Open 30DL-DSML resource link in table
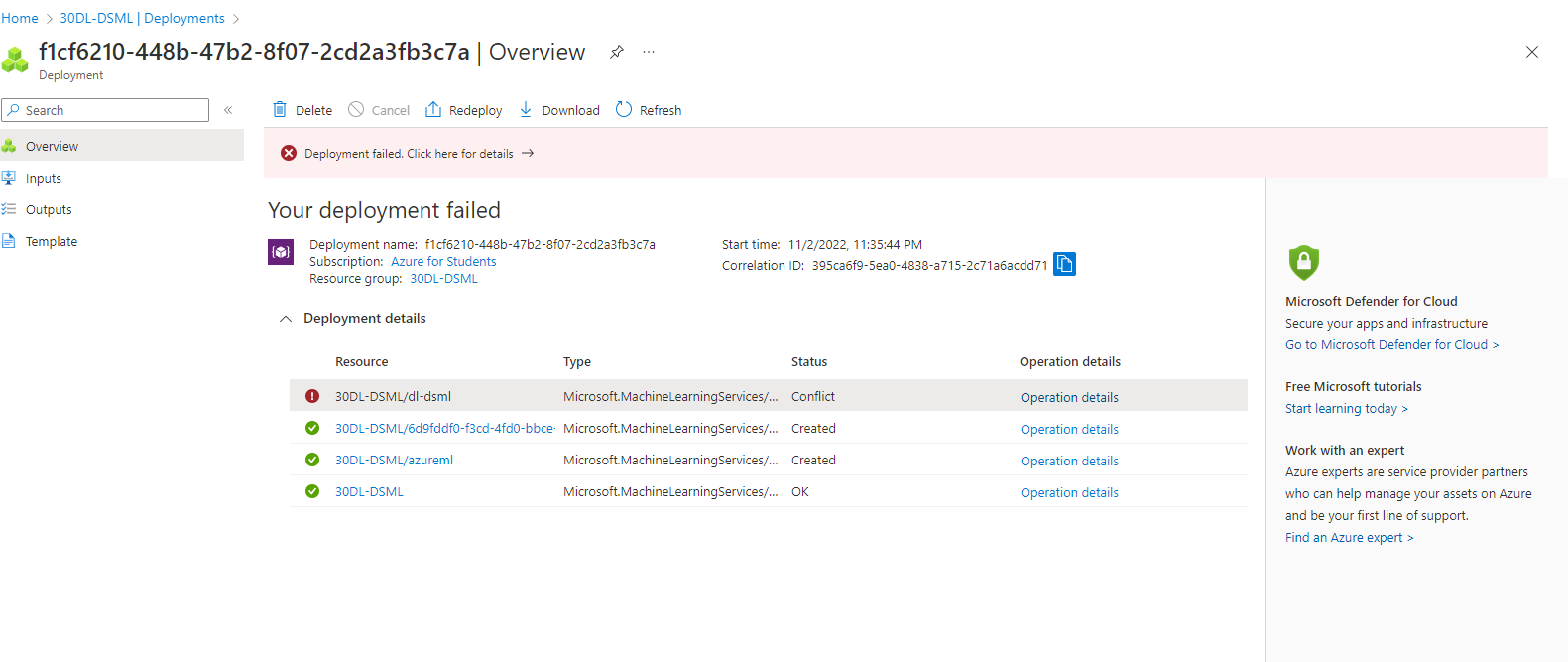This screenshot has width=1568, height=662. pyautogui.click(x=369, y=491)
